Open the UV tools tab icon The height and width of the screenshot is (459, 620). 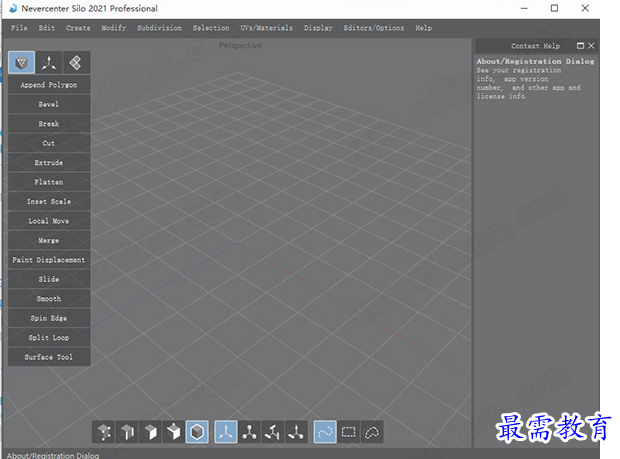tap(76, 62)
